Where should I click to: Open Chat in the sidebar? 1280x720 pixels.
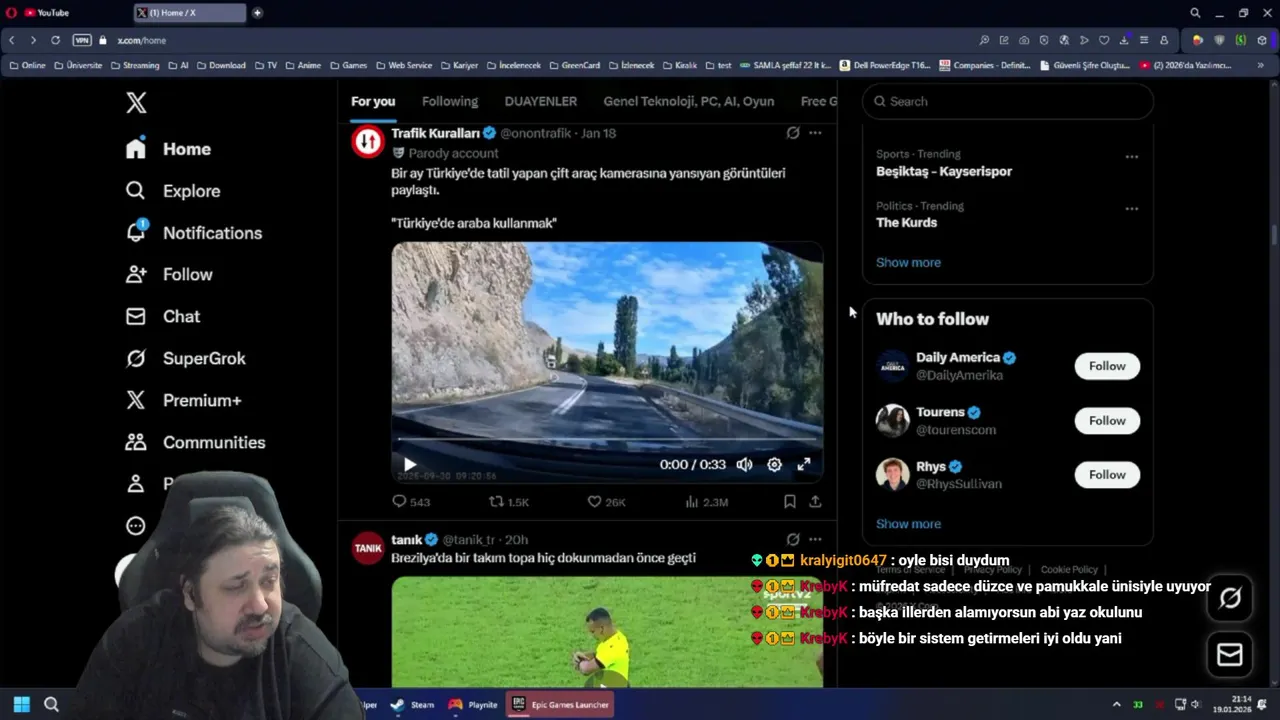(x=162, y=316)
